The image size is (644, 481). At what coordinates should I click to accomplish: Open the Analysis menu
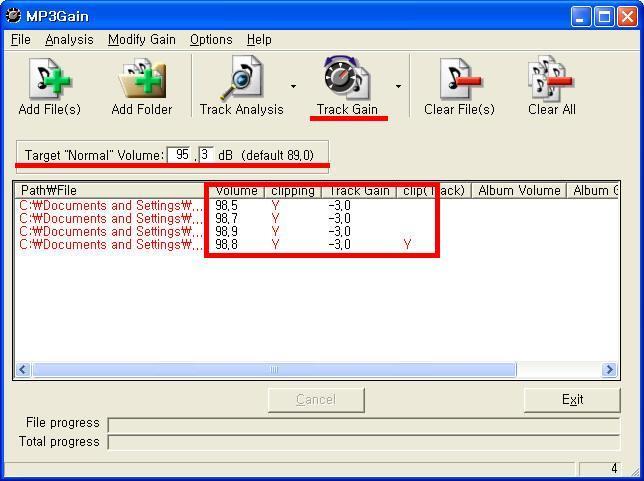(69, 40)
